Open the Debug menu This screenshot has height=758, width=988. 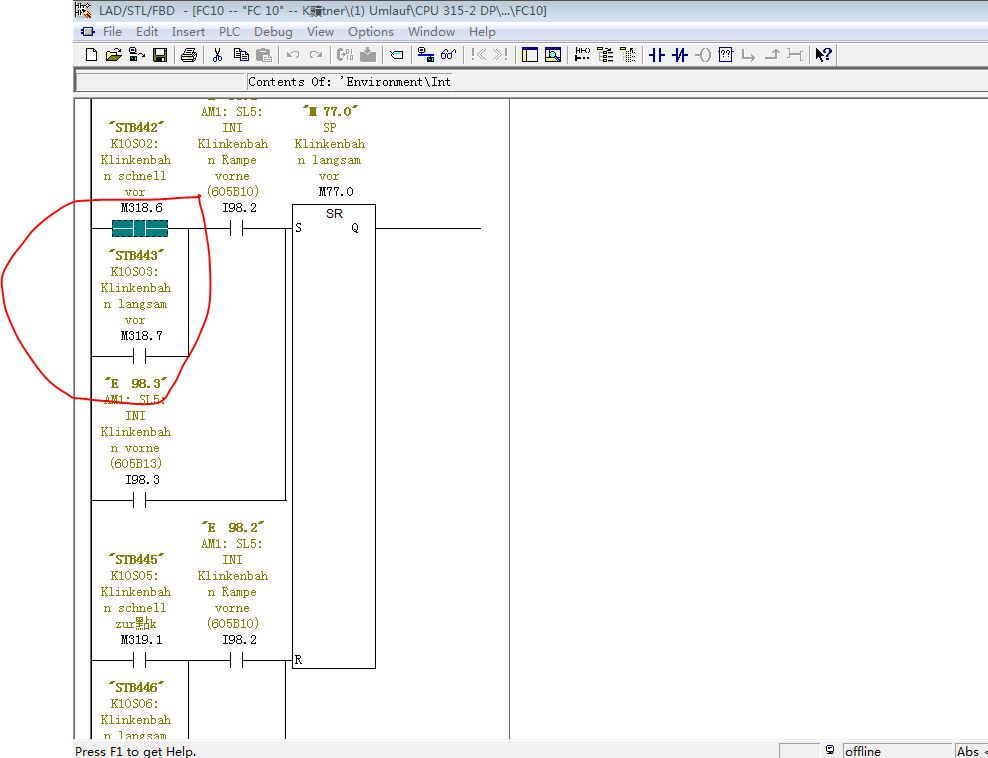pyautogui.click(x=273, y=32)
